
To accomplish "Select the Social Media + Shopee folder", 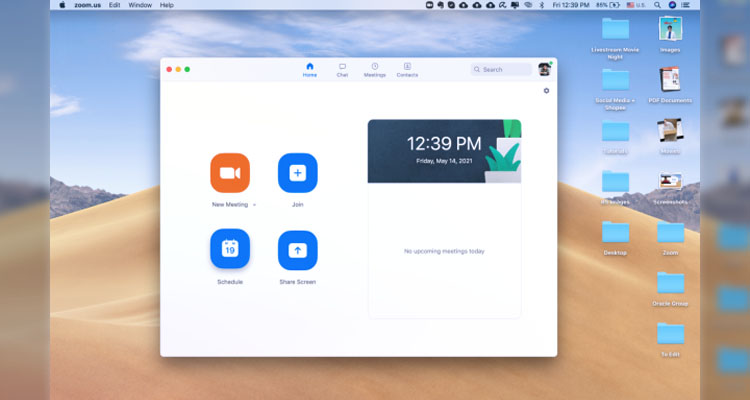I will pyautogui.click(x=615, y=79).
